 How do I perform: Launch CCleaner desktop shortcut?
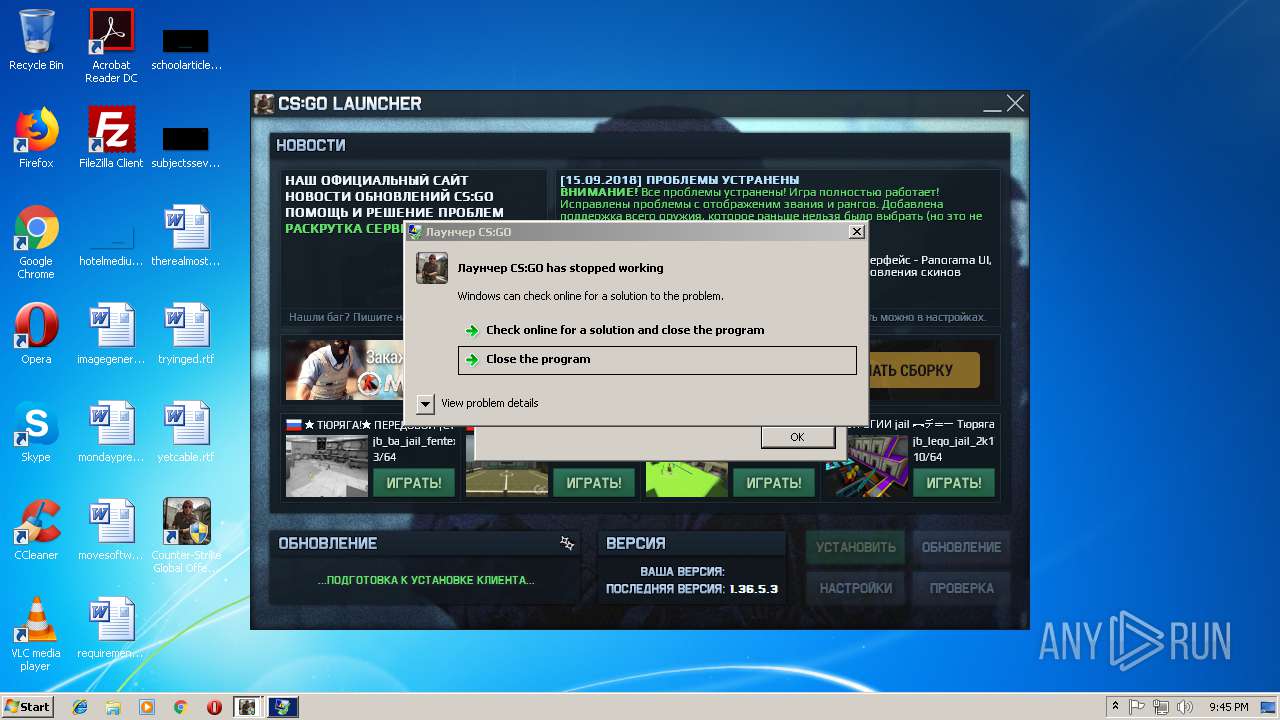(x=36, y=530)
